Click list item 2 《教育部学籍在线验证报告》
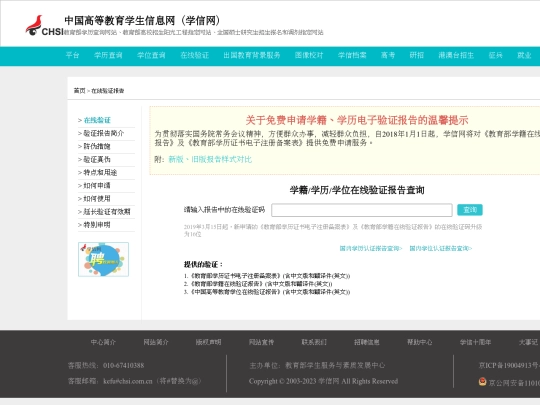 point(258,284)
